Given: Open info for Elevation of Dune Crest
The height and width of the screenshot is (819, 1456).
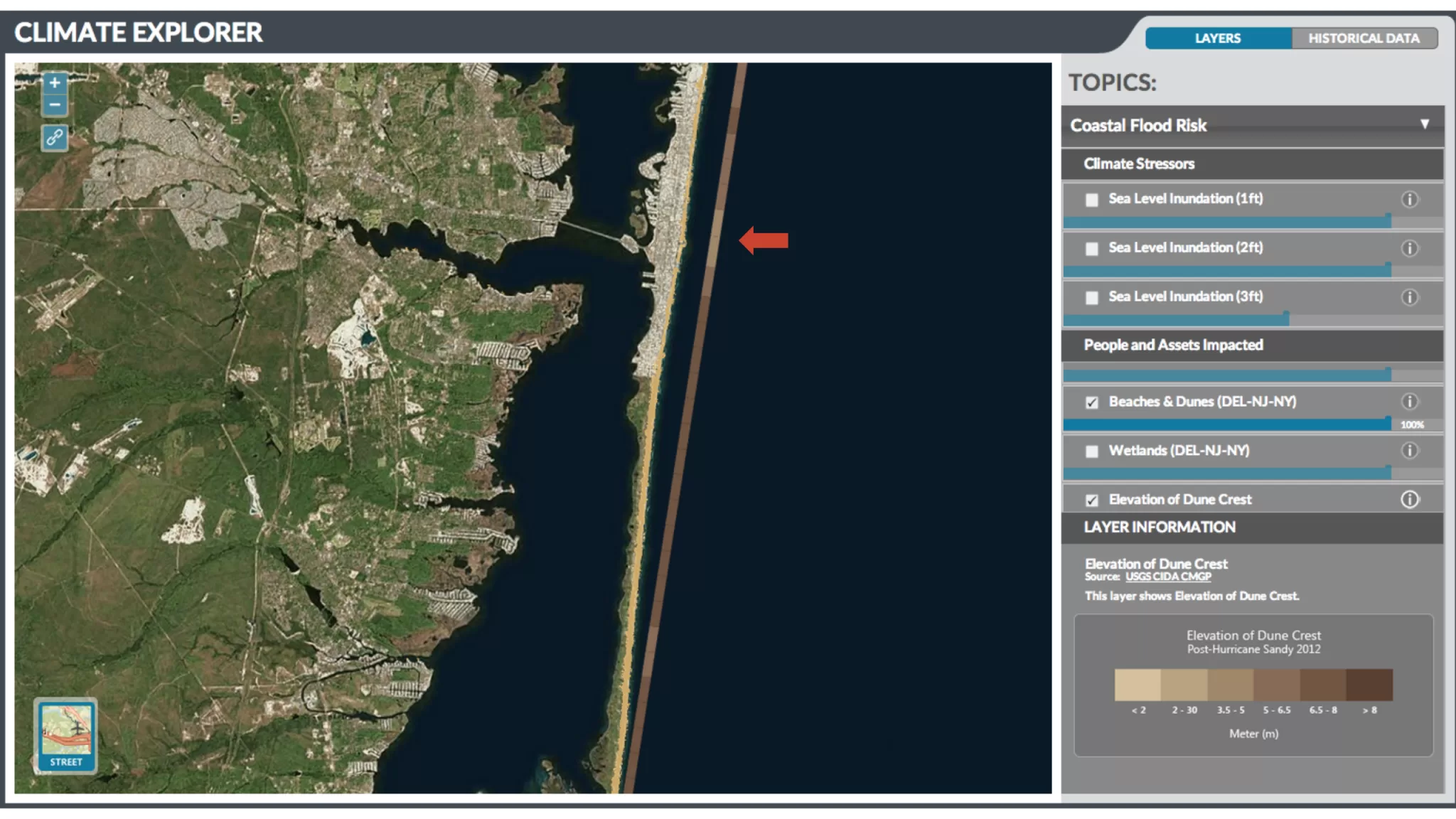Looking at the screenshot, I should tap(1409, 499).
